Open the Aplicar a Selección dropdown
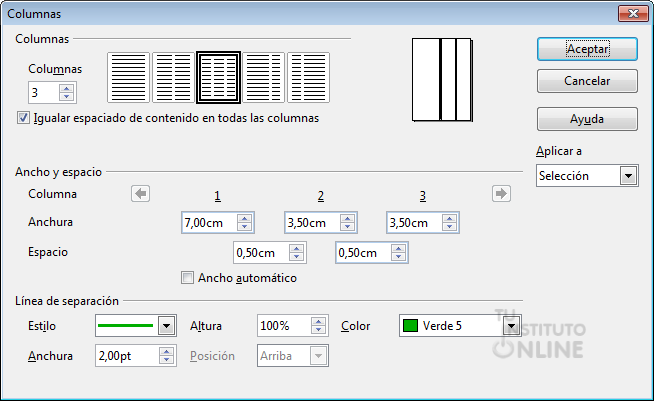 tap(628, 176)
